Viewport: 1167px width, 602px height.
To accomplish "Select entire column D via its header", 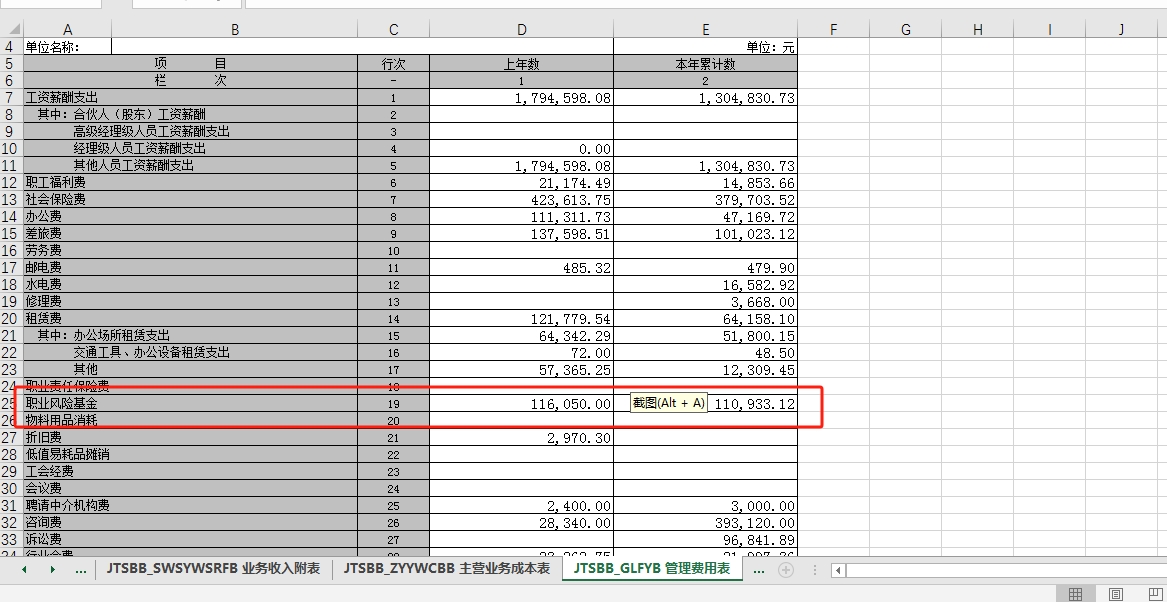I will click(x=521, y=30).
